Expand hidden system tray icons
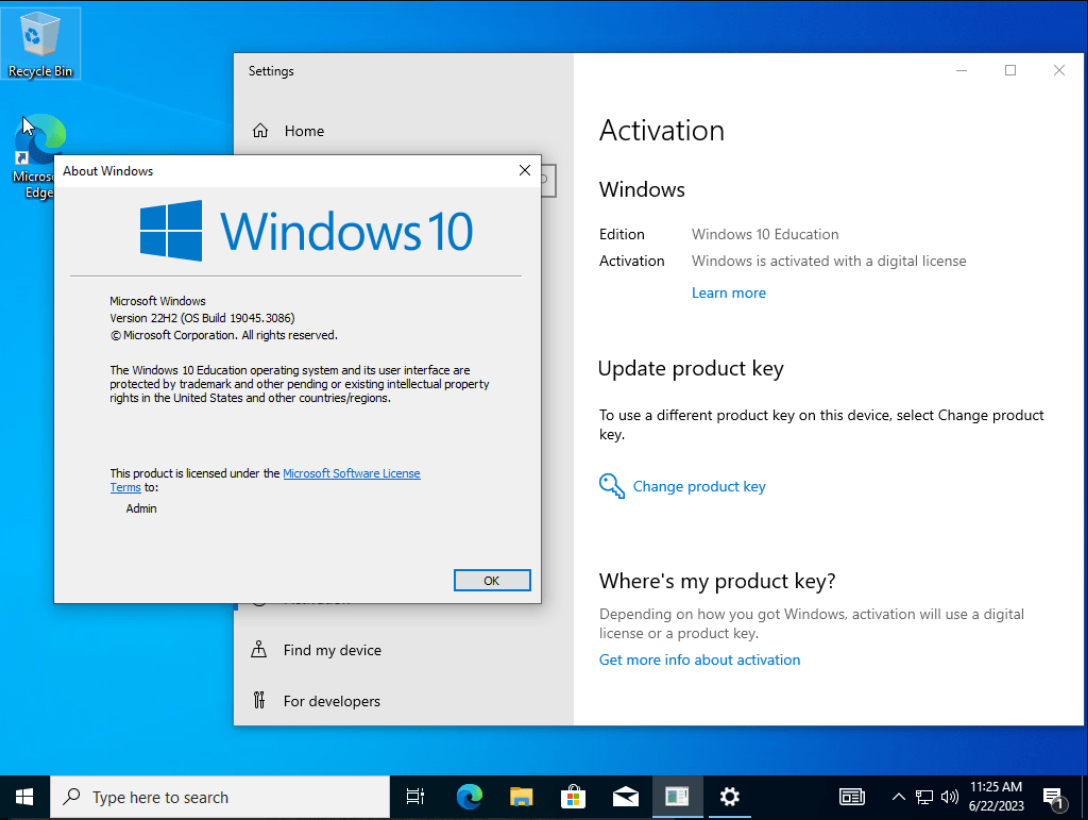 click(898, 797)
